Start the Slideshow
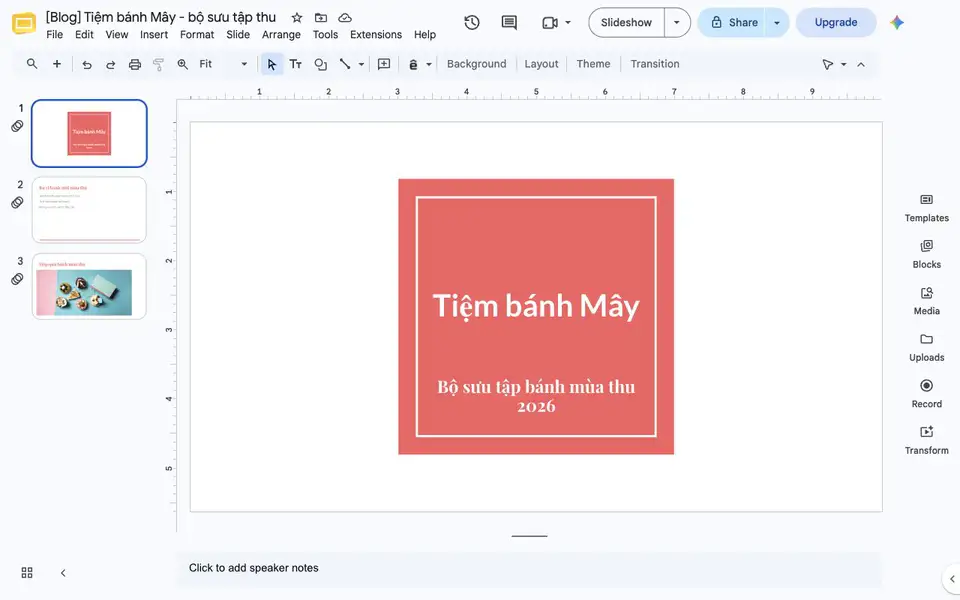The width and height of the screenshot is (960, 600). click(x=626, y=23)
